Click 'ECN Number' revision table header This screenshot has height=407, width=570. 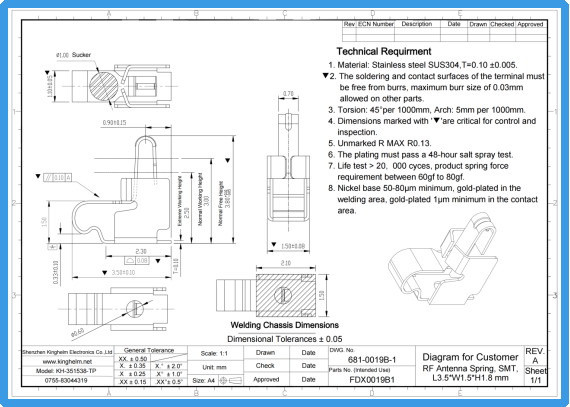pyautogui.click(x=376, y=24)
